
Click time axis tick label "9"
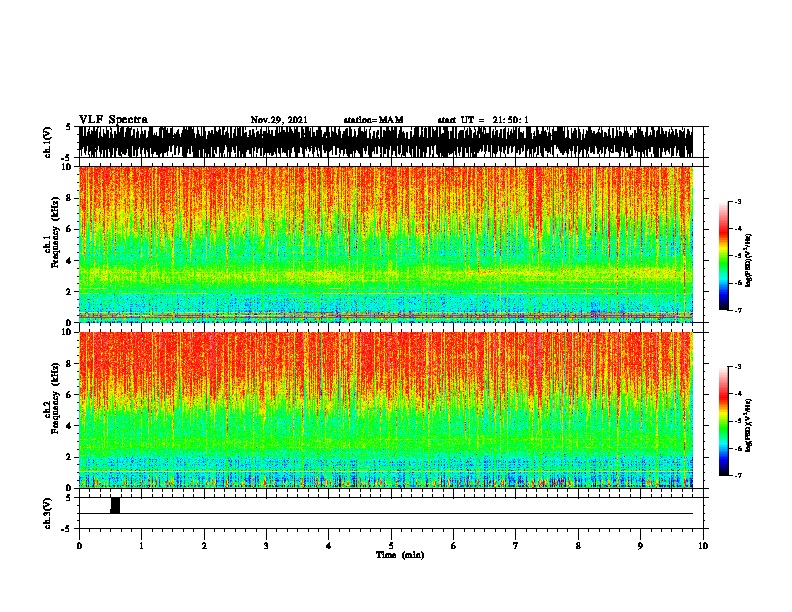(640, 546)
